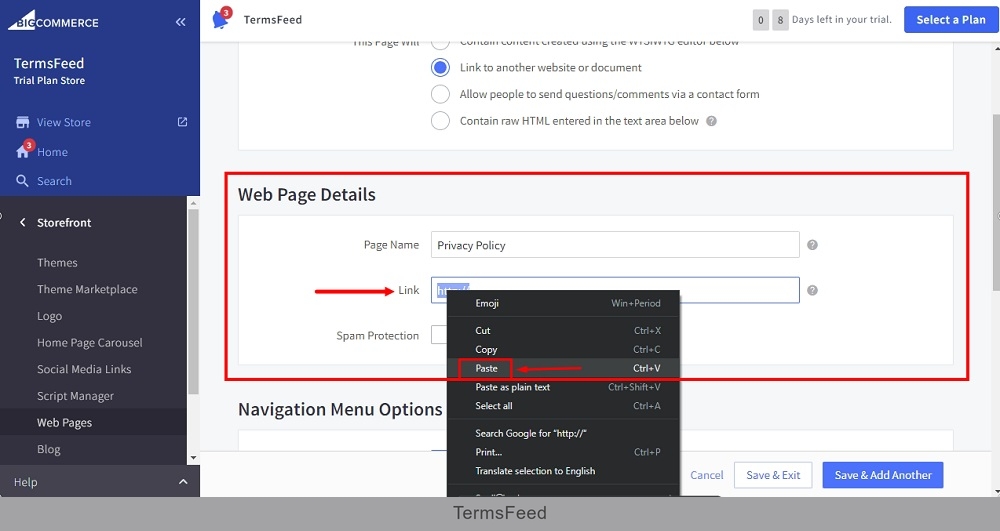
Task: Click the Search link in sidebar
Action: tap(54, 181)
